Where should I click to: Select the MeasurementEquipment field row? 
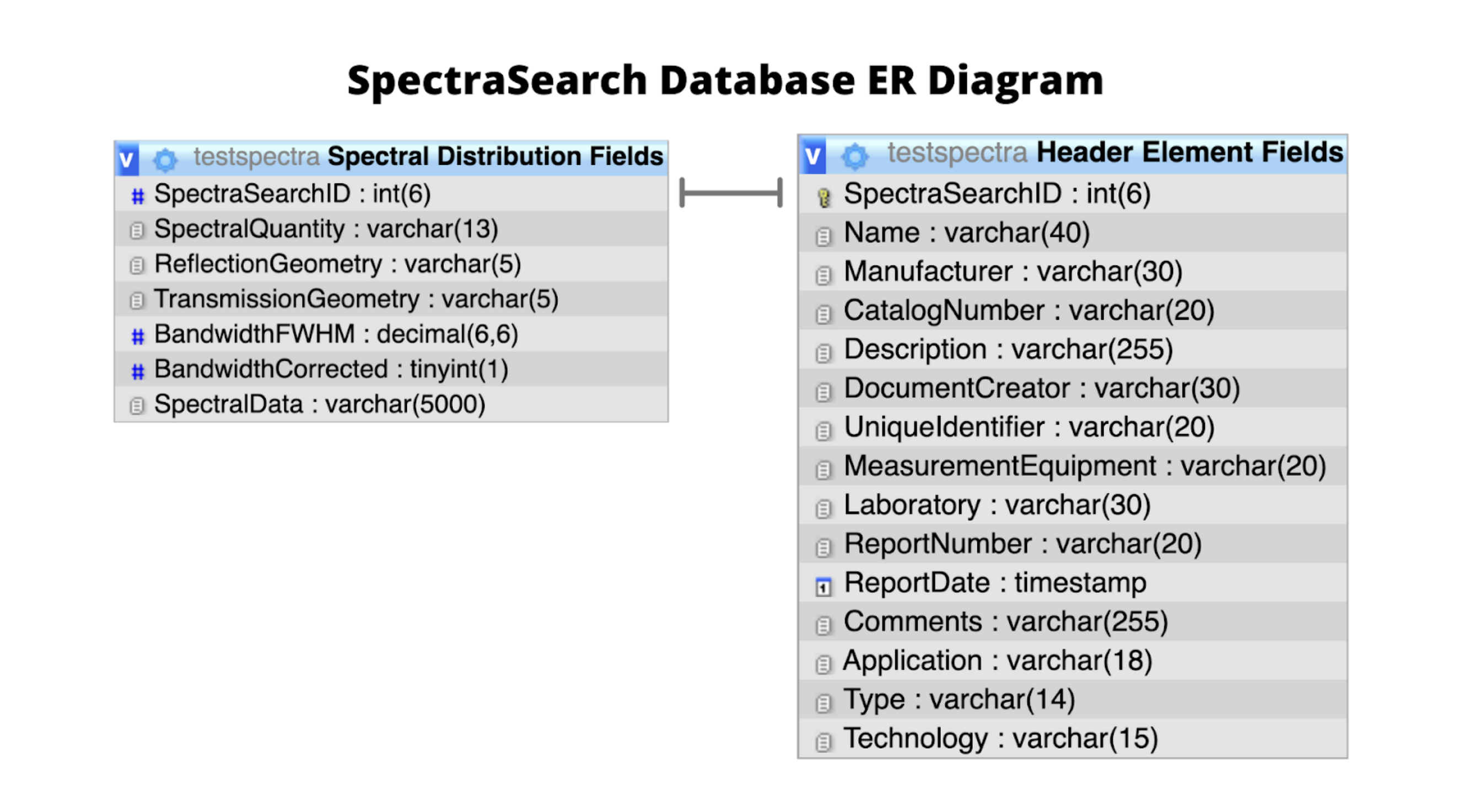tap(1073, 466)
